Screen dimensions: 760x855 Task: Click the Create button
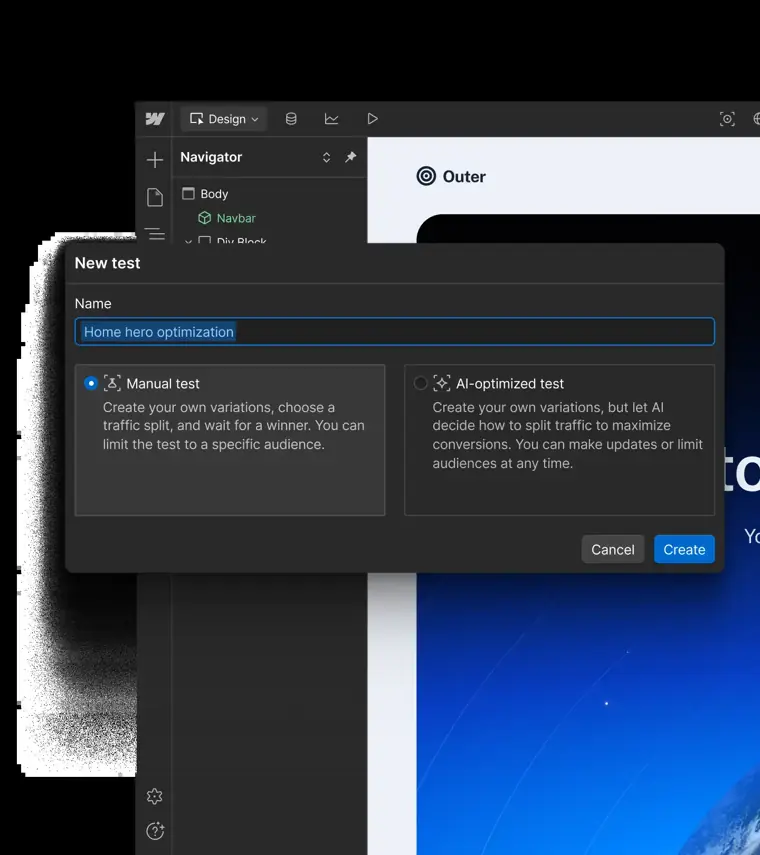pyautogui.click(x=684, y=549)
